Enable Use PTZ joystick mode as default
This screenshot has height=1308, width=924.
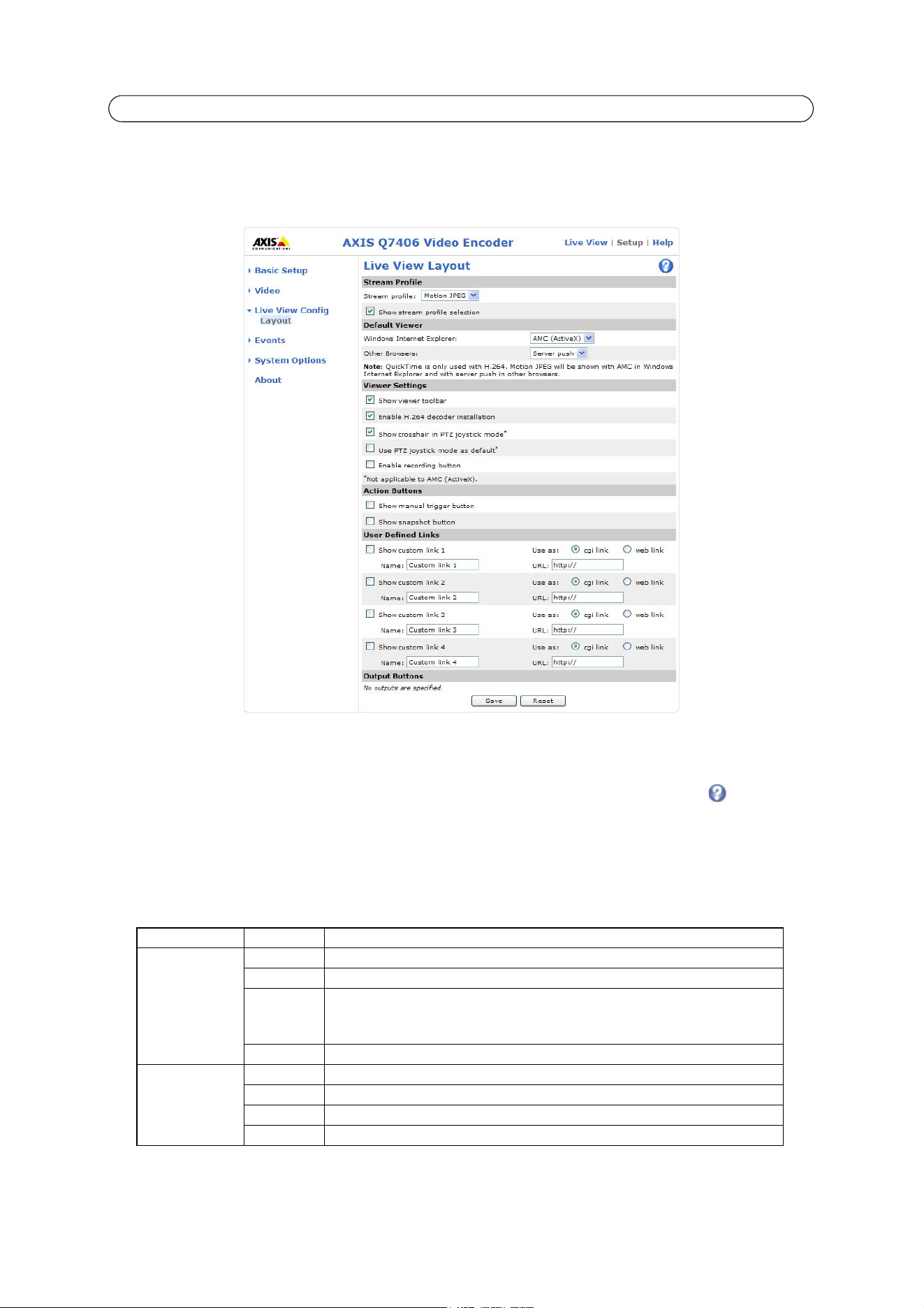pos(370,448)
